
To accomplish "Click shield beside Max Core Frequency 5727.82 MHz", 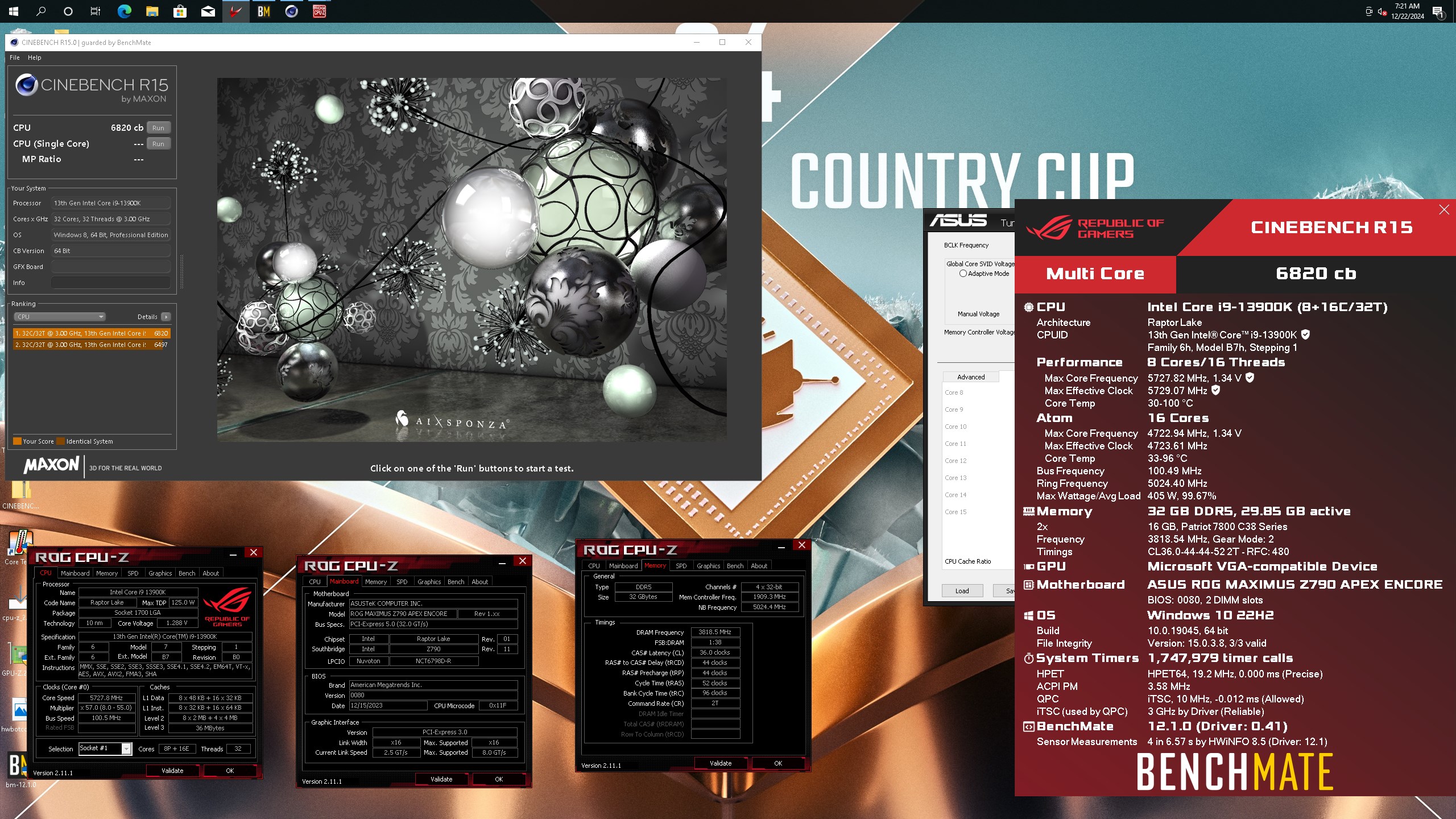I will [x=1250, y=377].
